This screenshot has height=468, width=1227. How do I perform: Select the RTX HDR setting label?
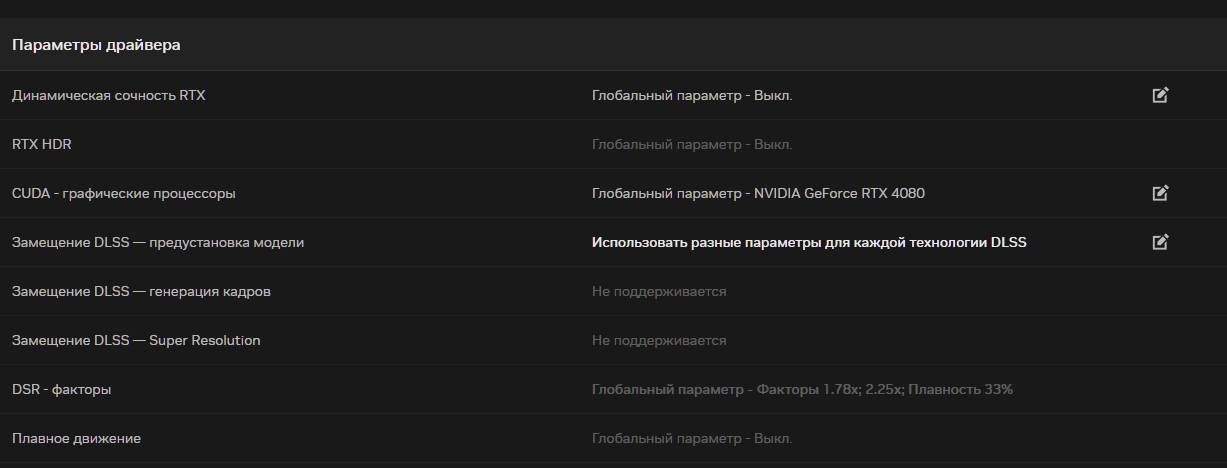click(x=42, y=144)
